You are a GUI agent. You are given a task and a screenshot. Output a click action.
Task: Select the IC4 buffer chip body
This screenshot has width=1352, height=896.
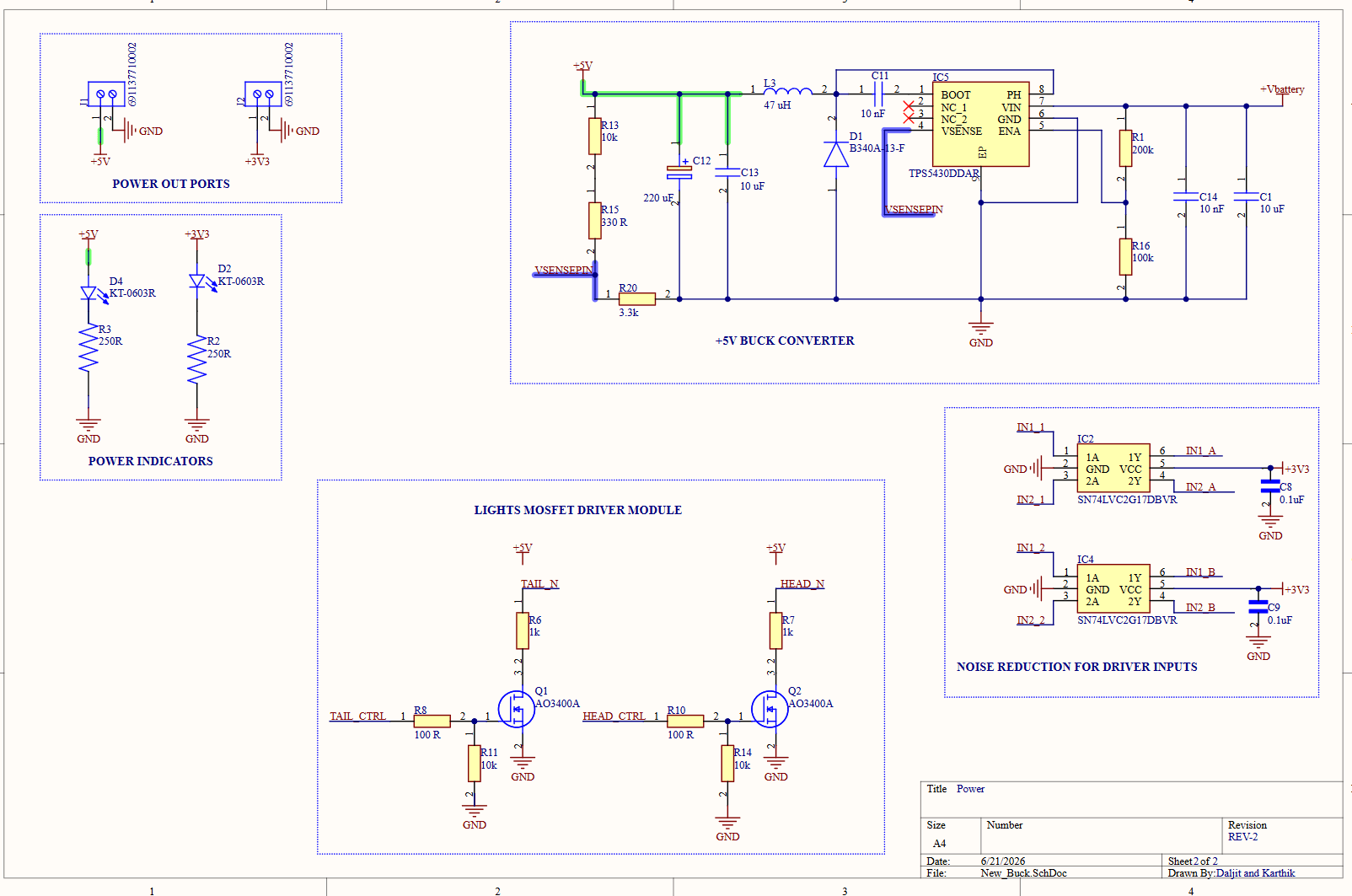[1113, 589]
